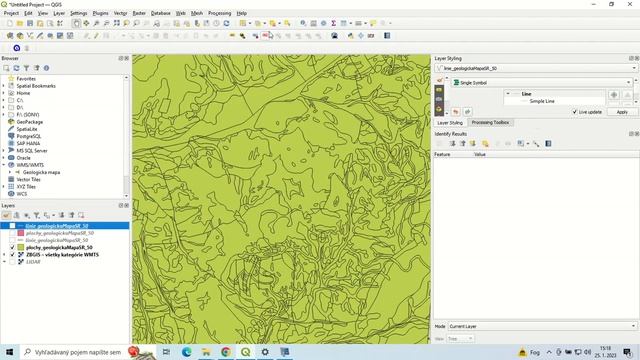Expand all layers icon in Layers panel
640x360 pixels.
click(62, 216)
